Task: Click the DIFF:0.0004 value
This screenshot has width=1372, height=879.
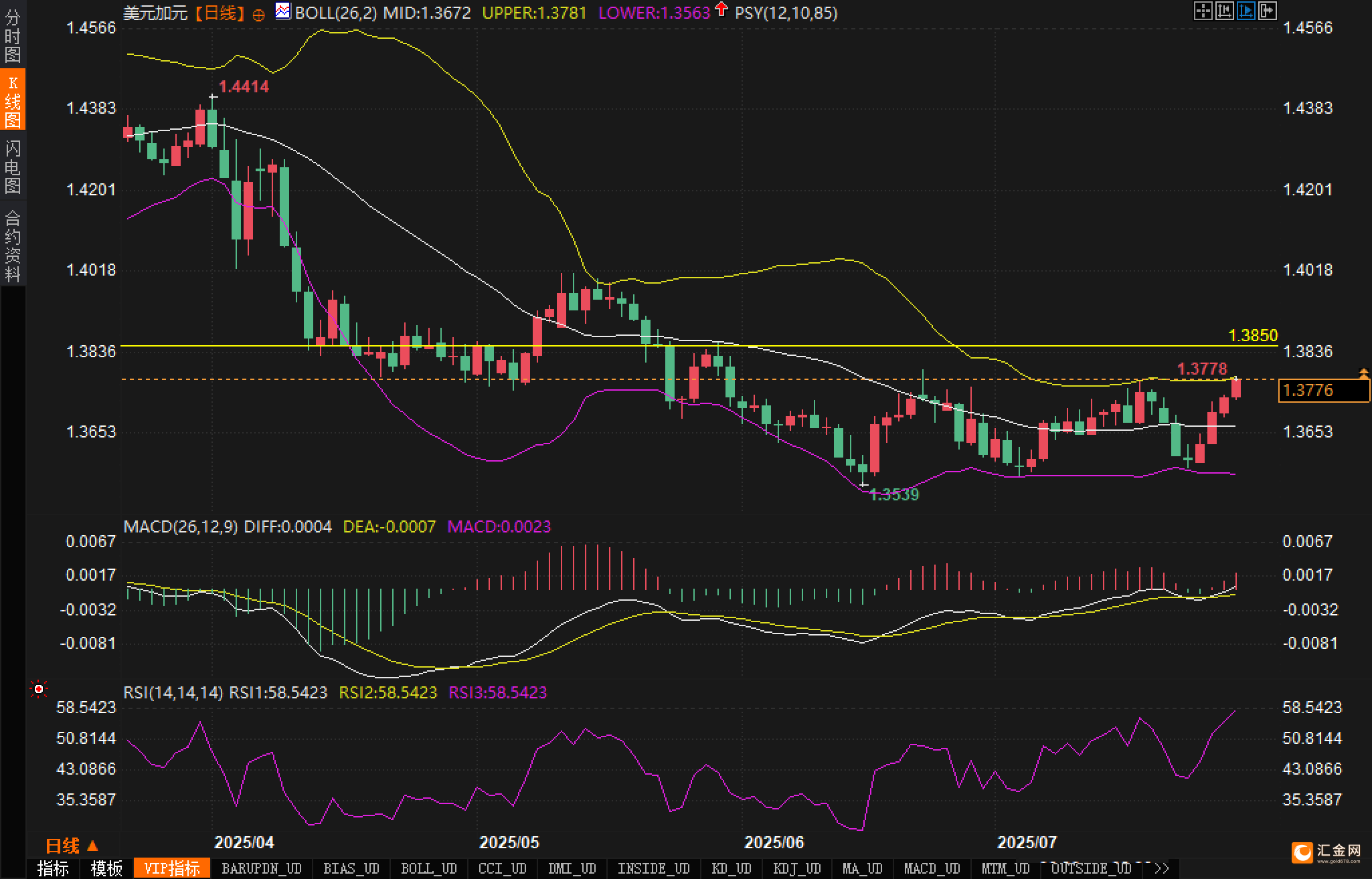Action: (288, 526)
